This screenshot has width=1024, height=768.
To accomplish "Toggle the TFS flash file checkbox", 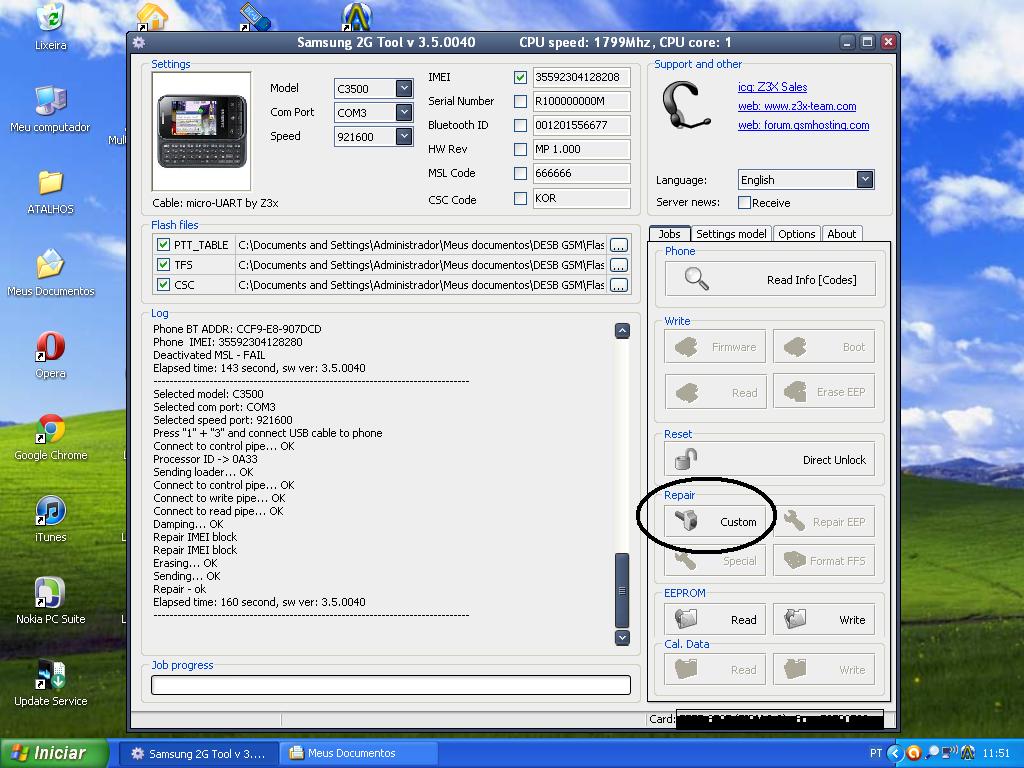I will [163, 264].
